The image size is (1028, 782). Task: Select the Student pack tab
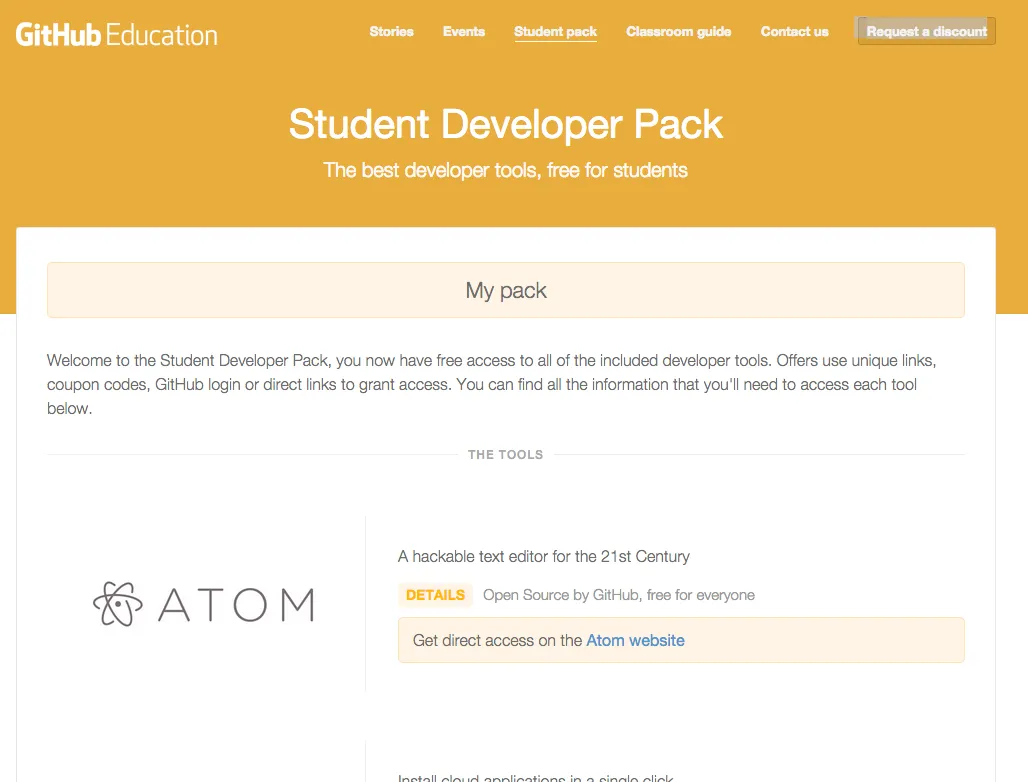click(x=555, y=31)
